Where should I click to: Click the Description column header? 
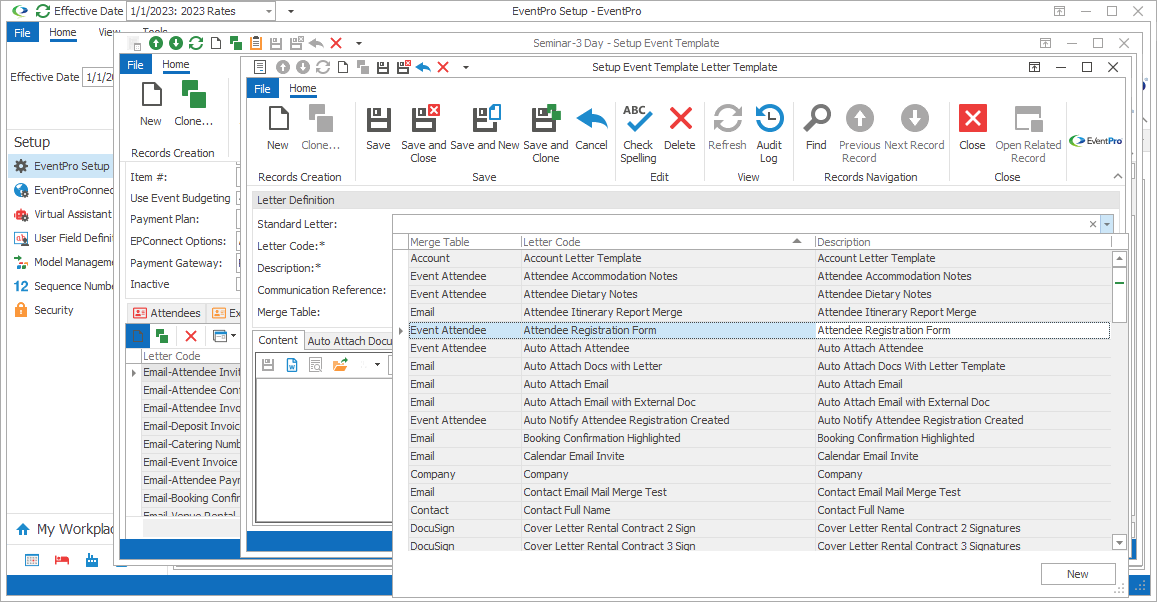point(963,242)
